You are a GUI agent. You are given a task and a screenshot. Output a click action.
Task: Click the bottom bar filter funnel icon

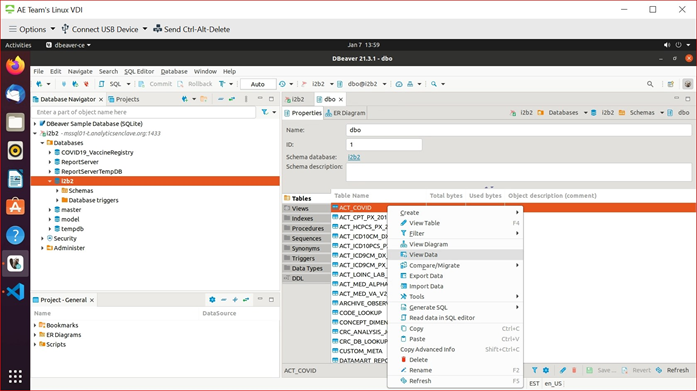coord(534,370)
